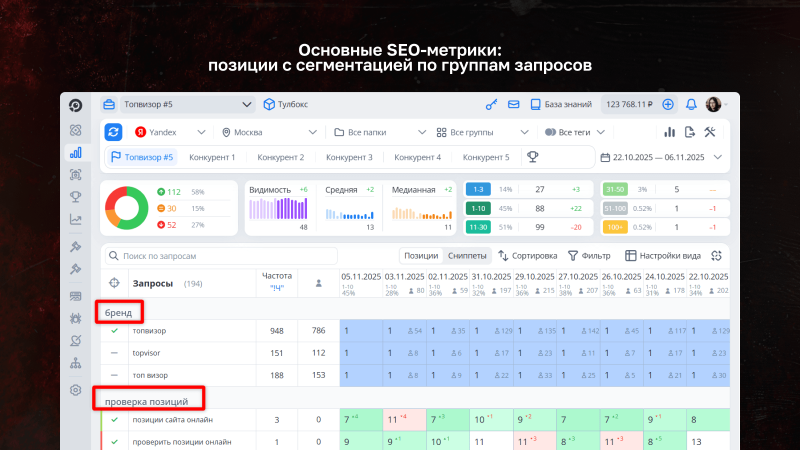Open the line-chart analytics sidebar icon

(76, 219)
